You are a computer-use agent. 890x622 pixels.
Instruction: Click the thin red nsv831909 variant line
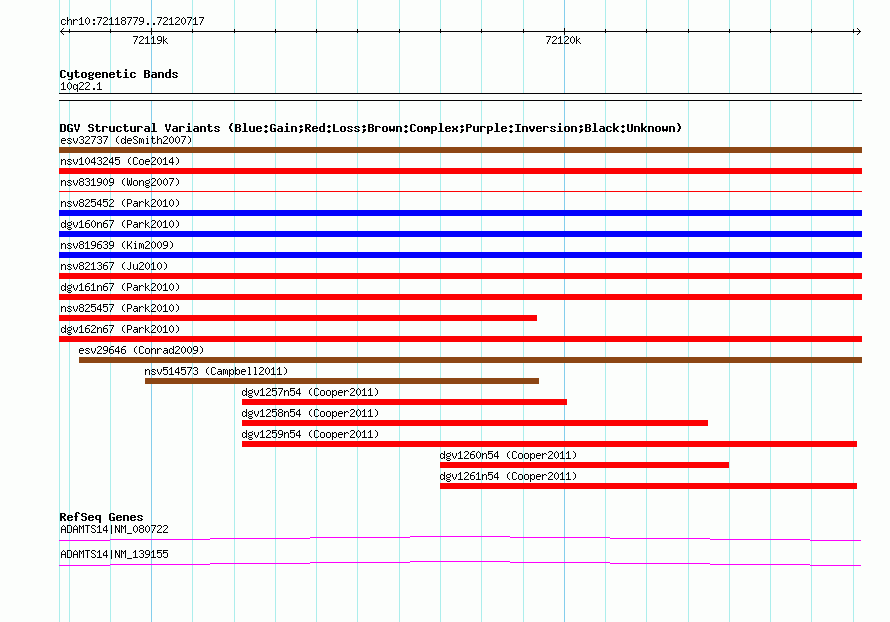(460, 192)
